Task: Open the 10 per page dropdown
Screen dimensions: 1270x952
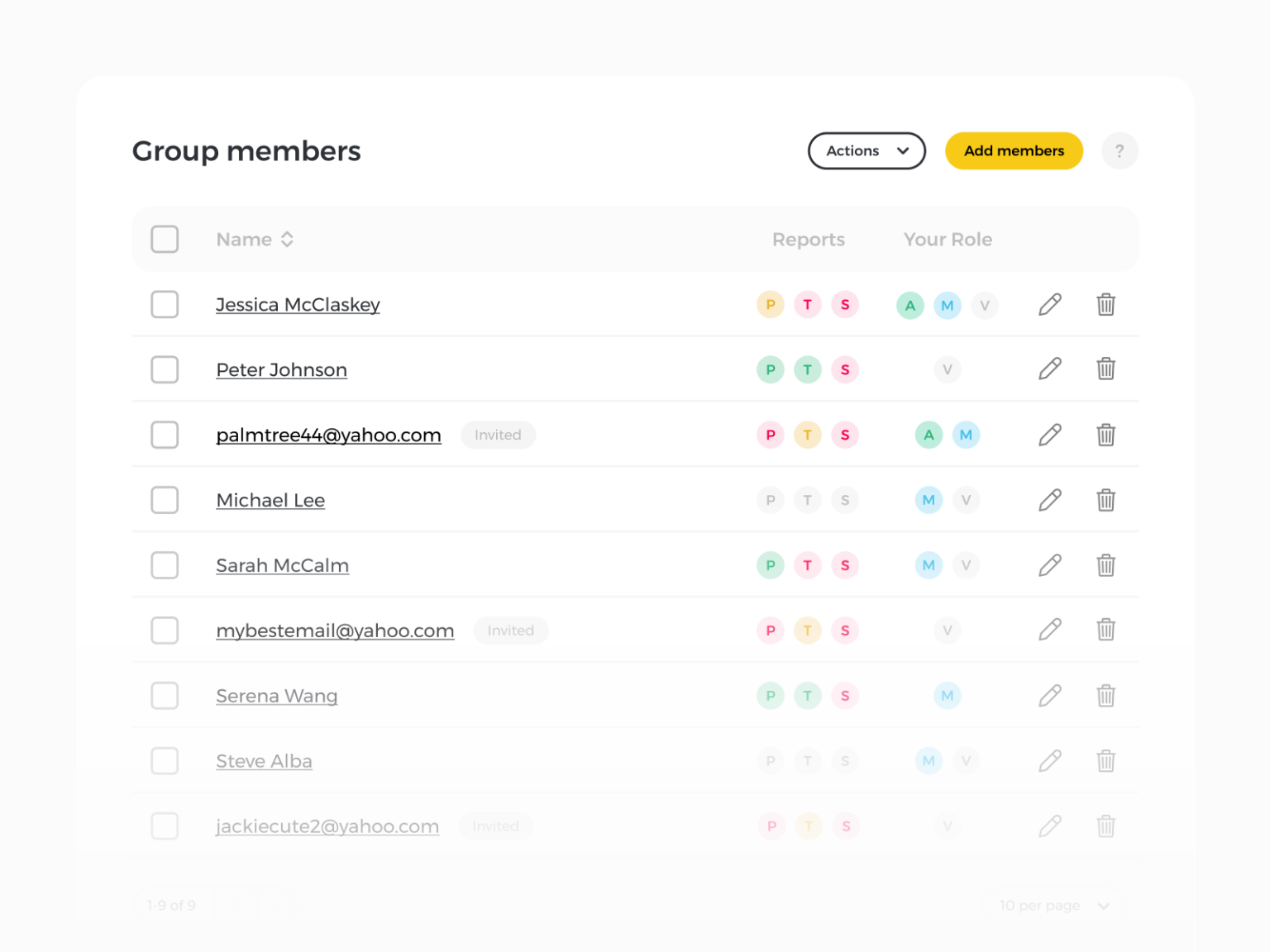Action: (x=1054, y=905)
